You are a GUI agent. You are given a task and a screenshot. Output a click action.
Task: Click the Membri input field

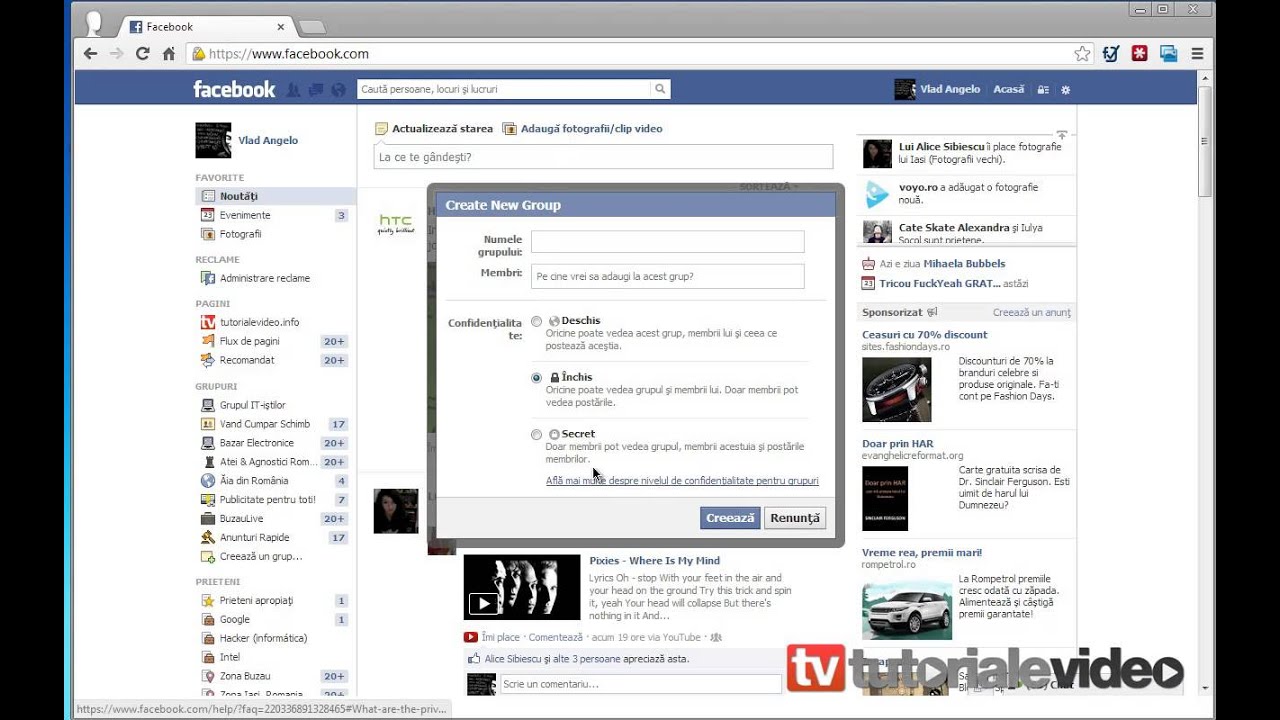(x=668, y=276)
